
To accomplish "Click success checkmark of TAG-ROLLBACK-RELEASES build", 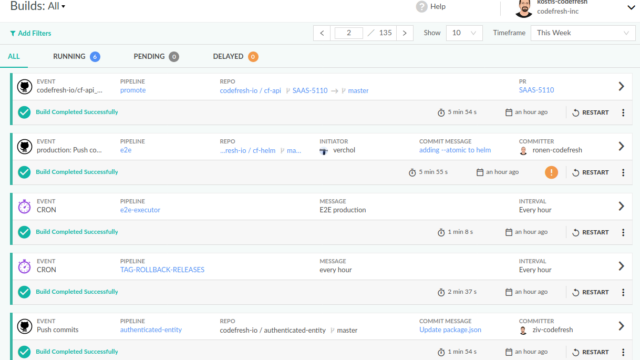I will [24, 292].
